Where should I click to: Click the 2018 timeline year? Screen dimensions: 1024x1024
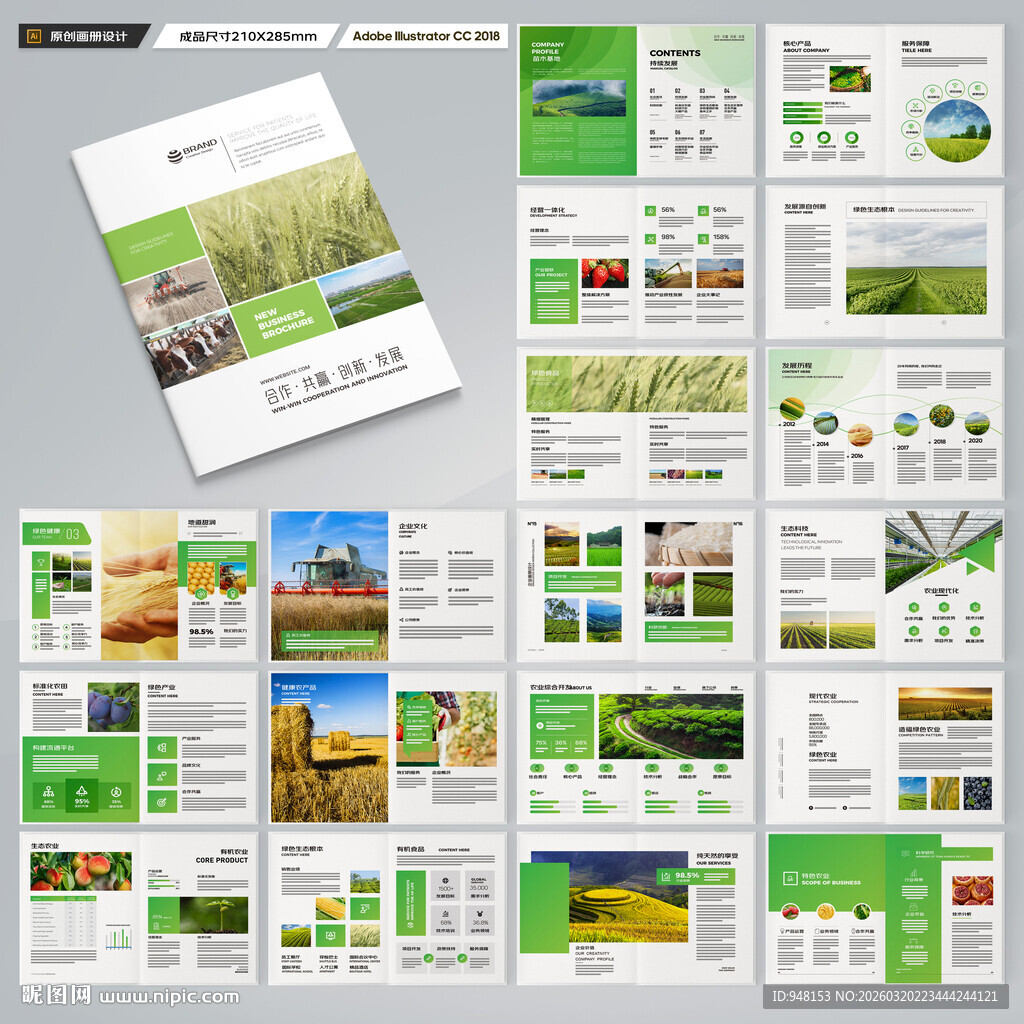point(939,442)
